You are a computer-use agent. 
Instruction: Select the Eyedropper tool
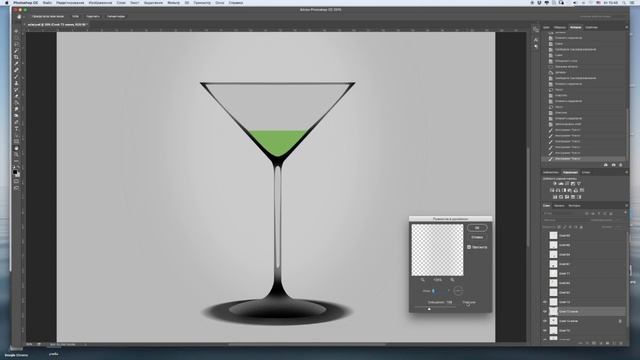pos(16,64)
